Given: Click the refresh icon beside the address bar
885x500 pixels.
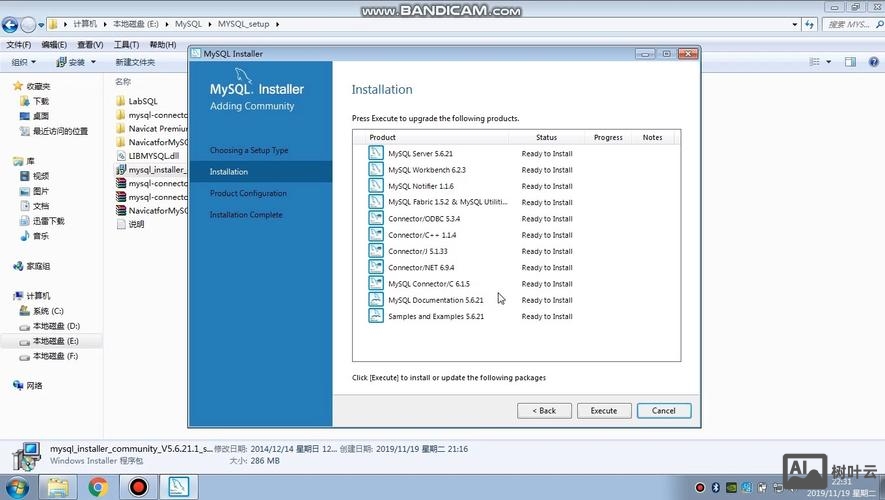Looking at the screenshot, I should pos(810,24).
